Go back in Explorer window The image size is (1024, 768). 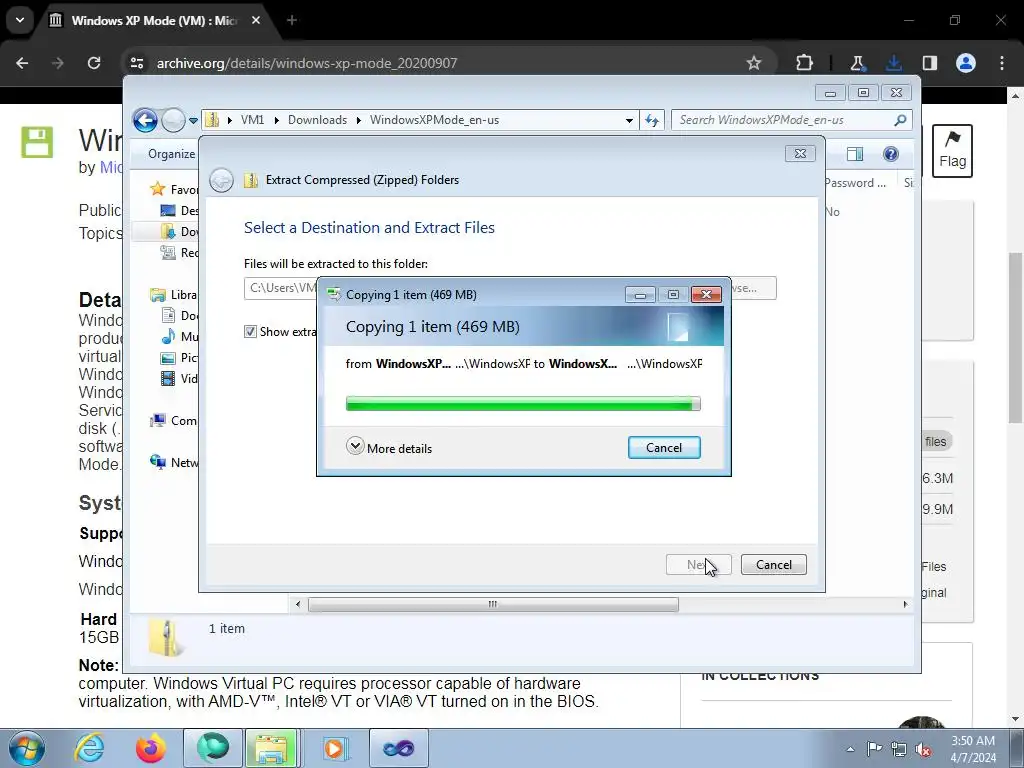[145, 120]
